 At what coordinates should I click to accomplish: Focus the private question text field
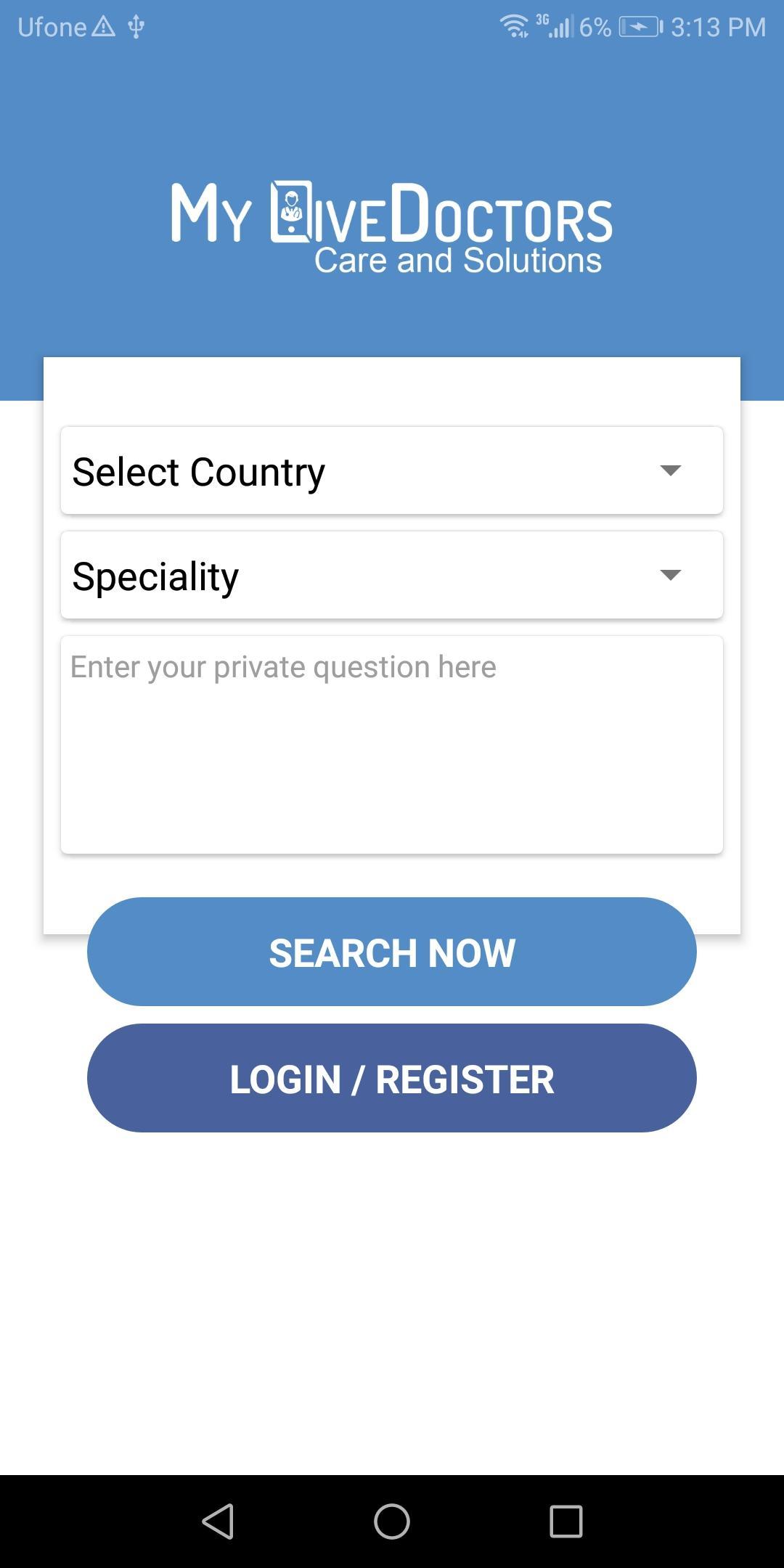point(392,745)
